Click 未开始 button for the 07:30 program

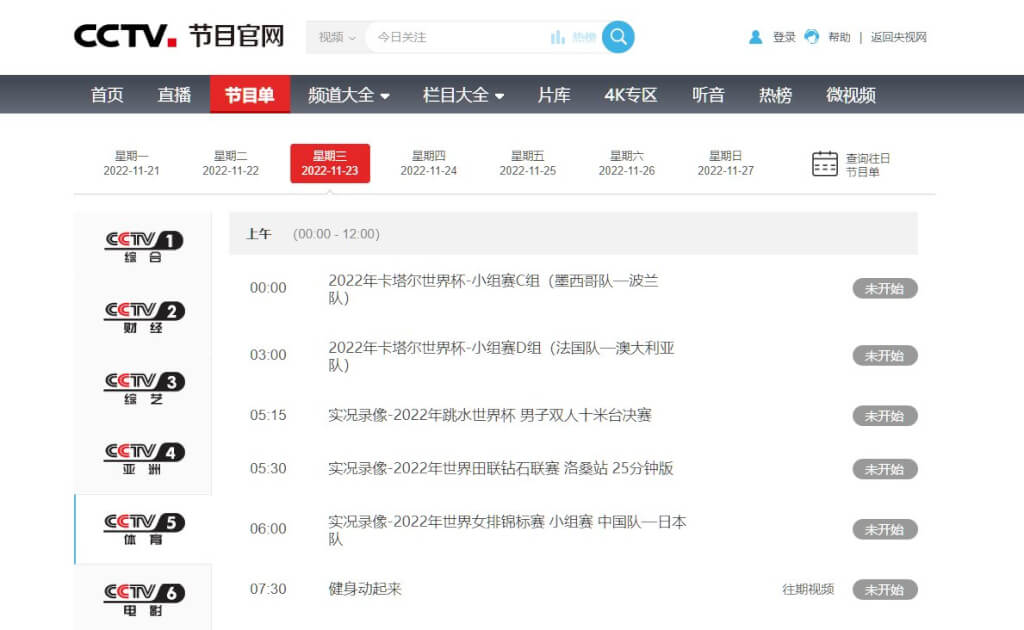pyautogui.click(x=885, y=590)
